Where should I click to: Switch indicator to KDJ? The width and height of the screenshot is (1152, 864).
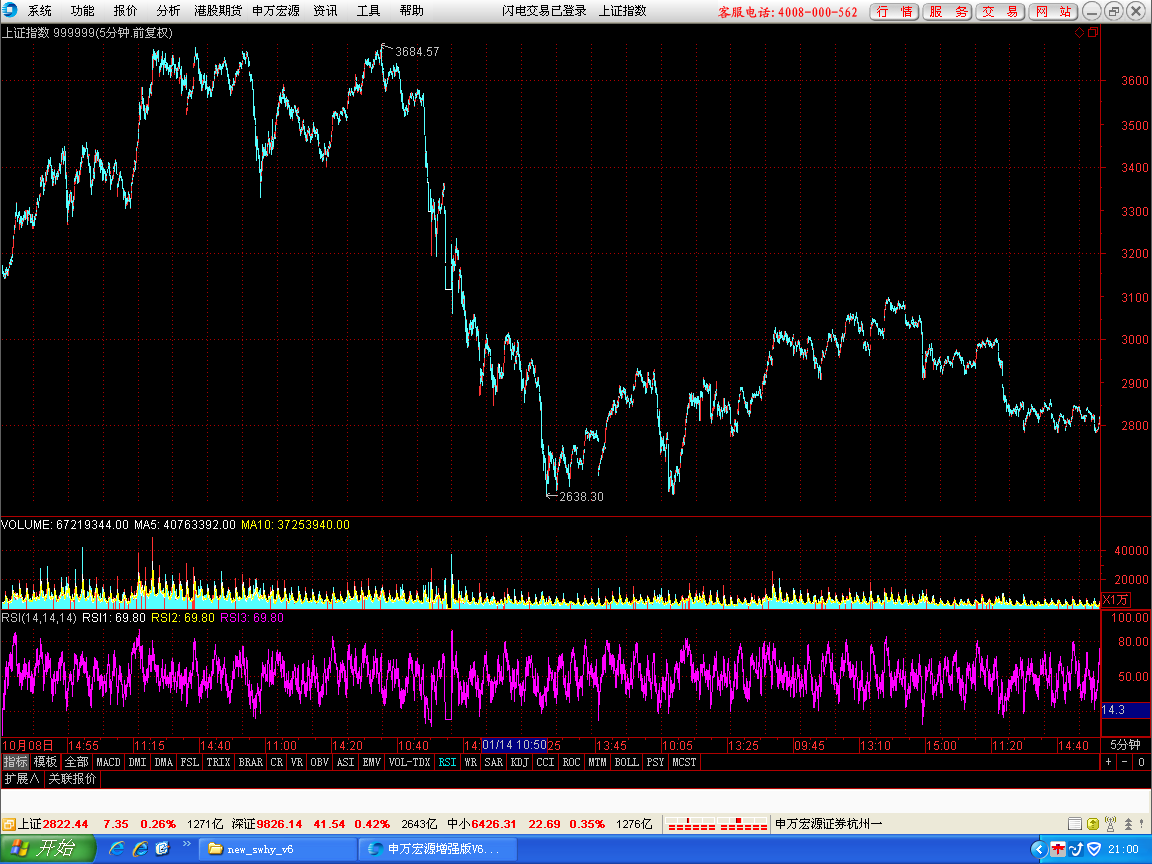pos(519,762)
